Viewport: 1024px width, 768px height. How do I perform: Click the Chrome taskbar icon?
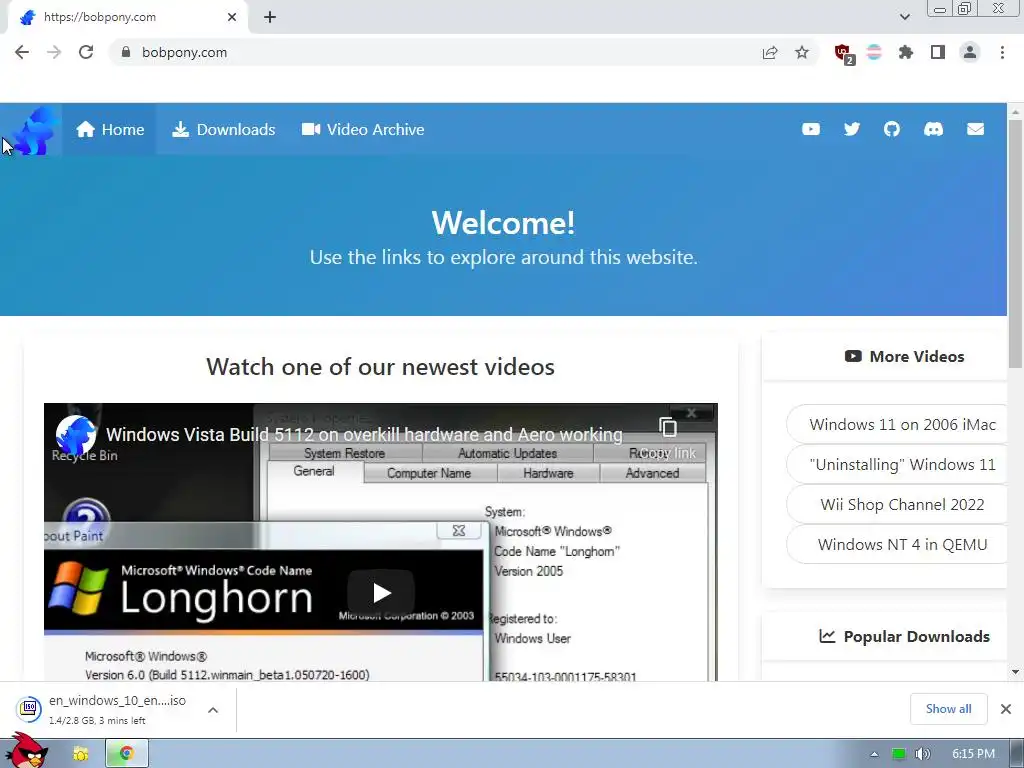(127, 754)
